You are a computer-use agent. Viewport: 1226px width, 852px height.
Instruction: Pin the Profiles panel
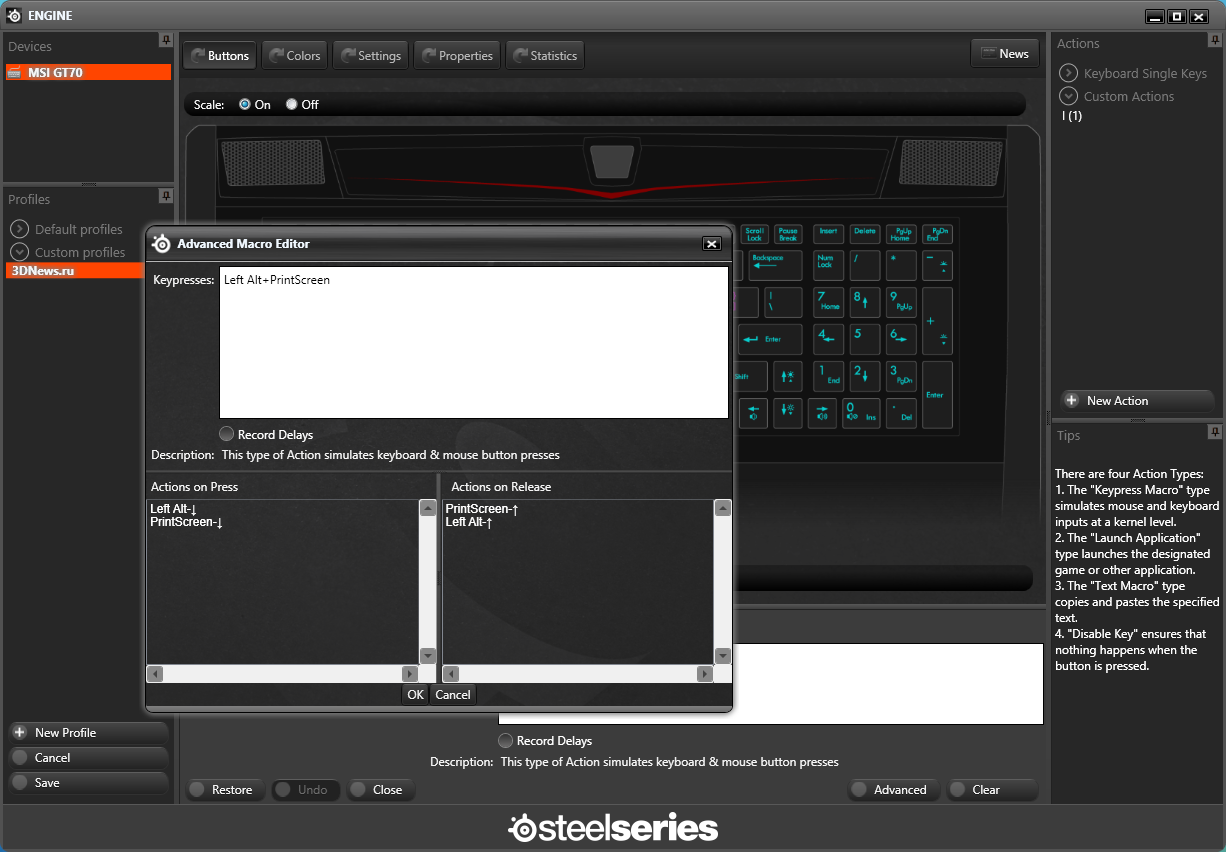[x=165, y=196]
